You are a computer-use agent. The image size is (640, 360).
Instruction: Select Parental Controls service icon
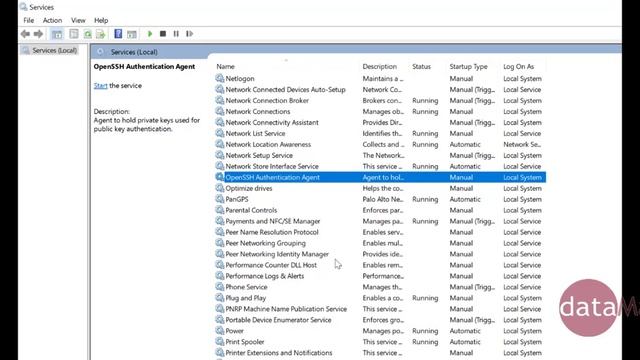220,210
